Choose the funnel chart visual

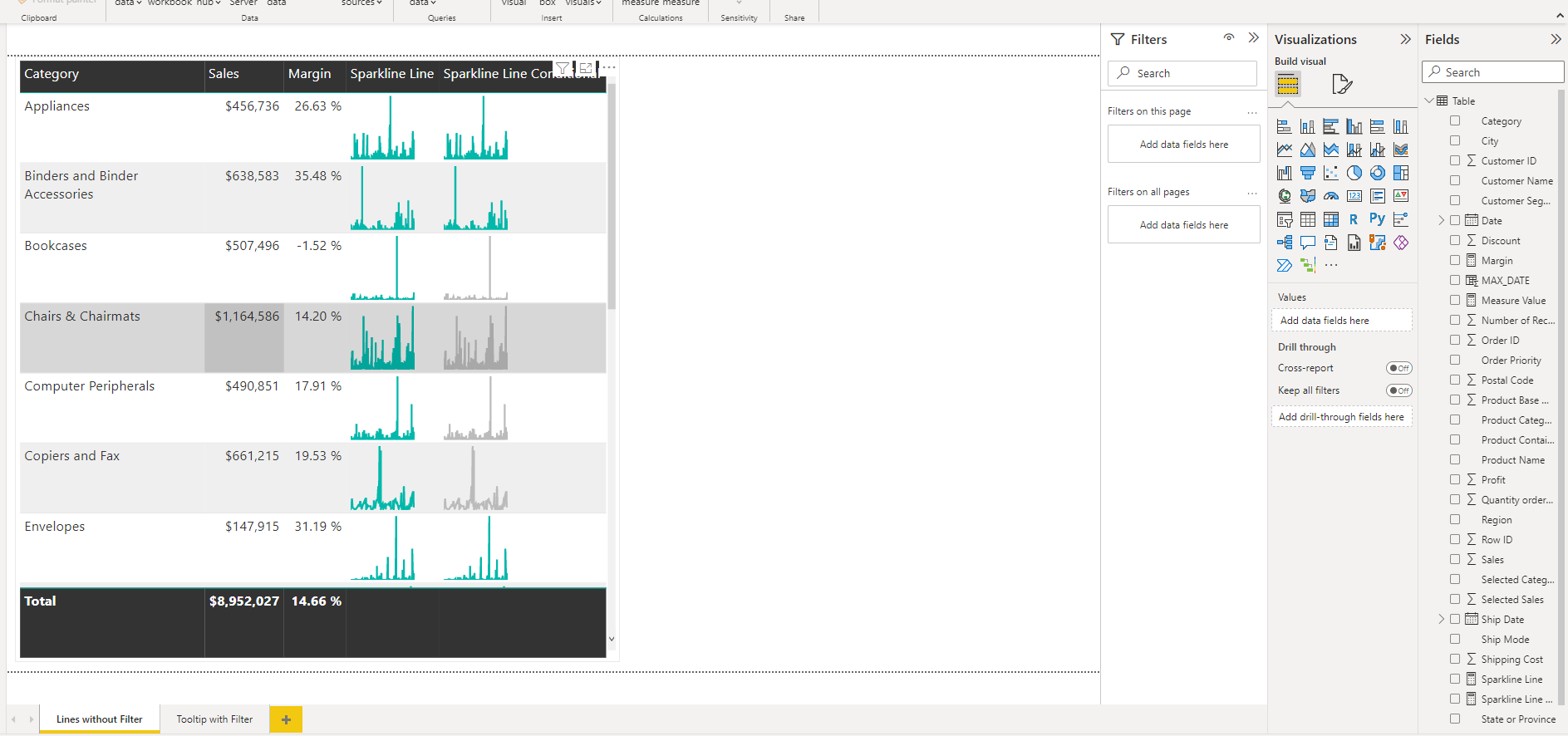tap(1308, 173)
